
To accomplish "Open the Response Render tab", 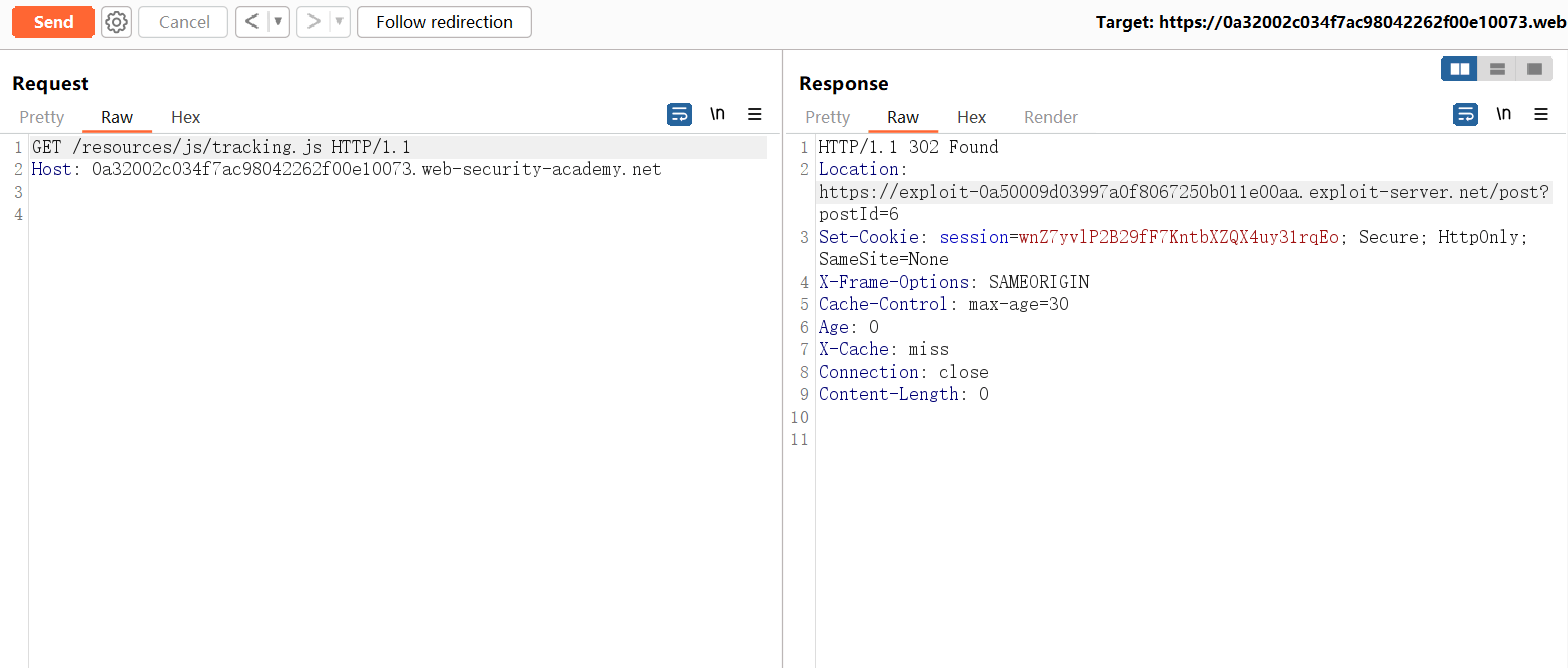I will [1050, 117].
